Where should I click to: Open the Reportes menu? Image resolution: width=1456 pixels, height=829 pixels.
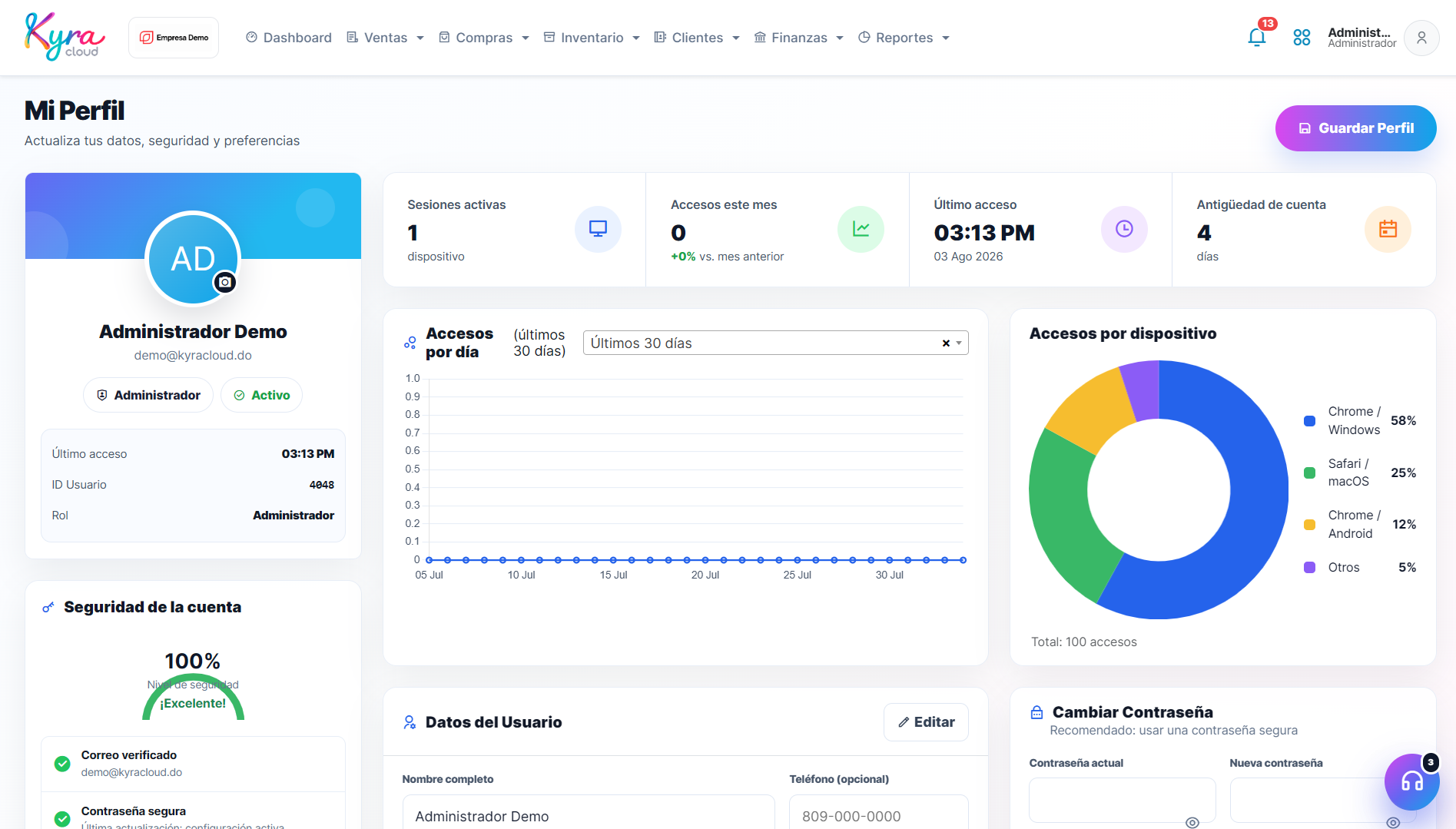tap(904, 38)
